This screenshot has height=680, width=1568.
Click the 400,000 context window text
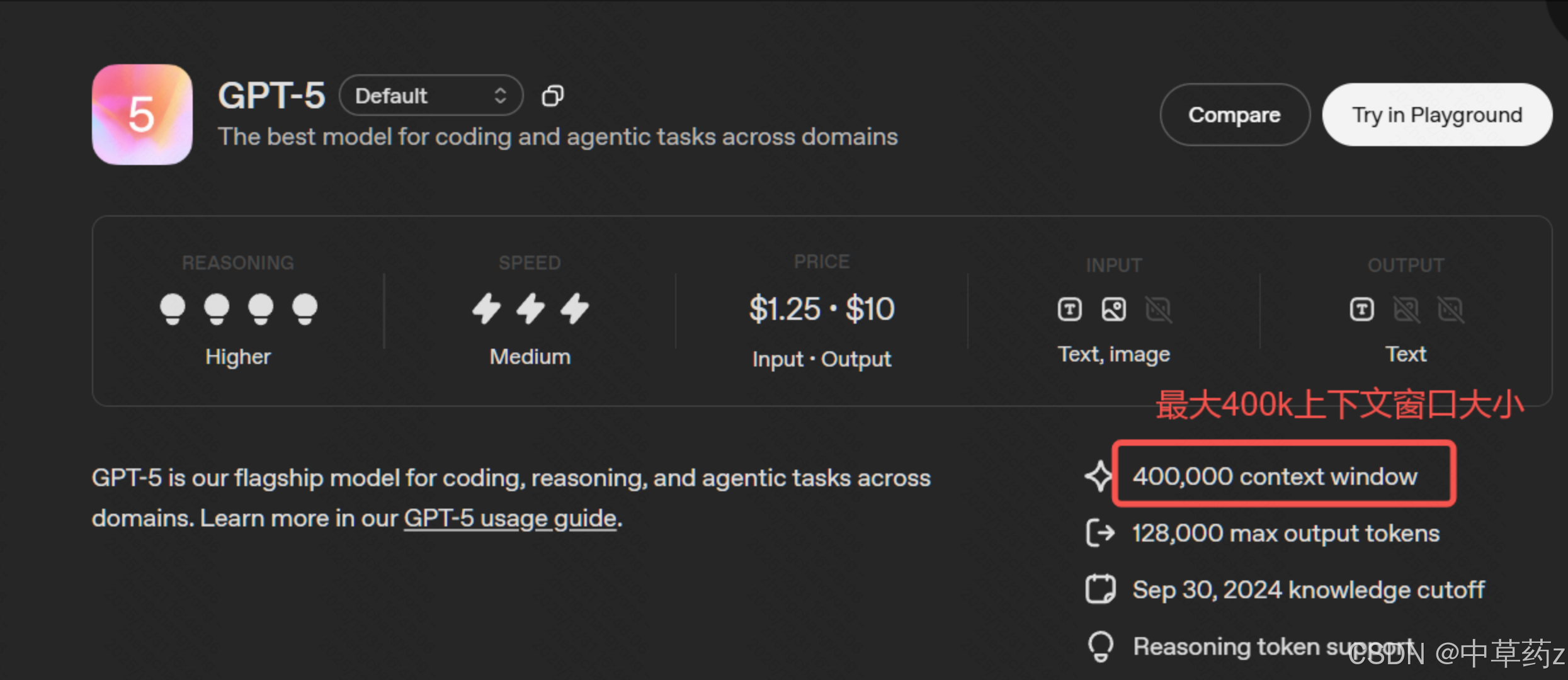click(1275, 477)
